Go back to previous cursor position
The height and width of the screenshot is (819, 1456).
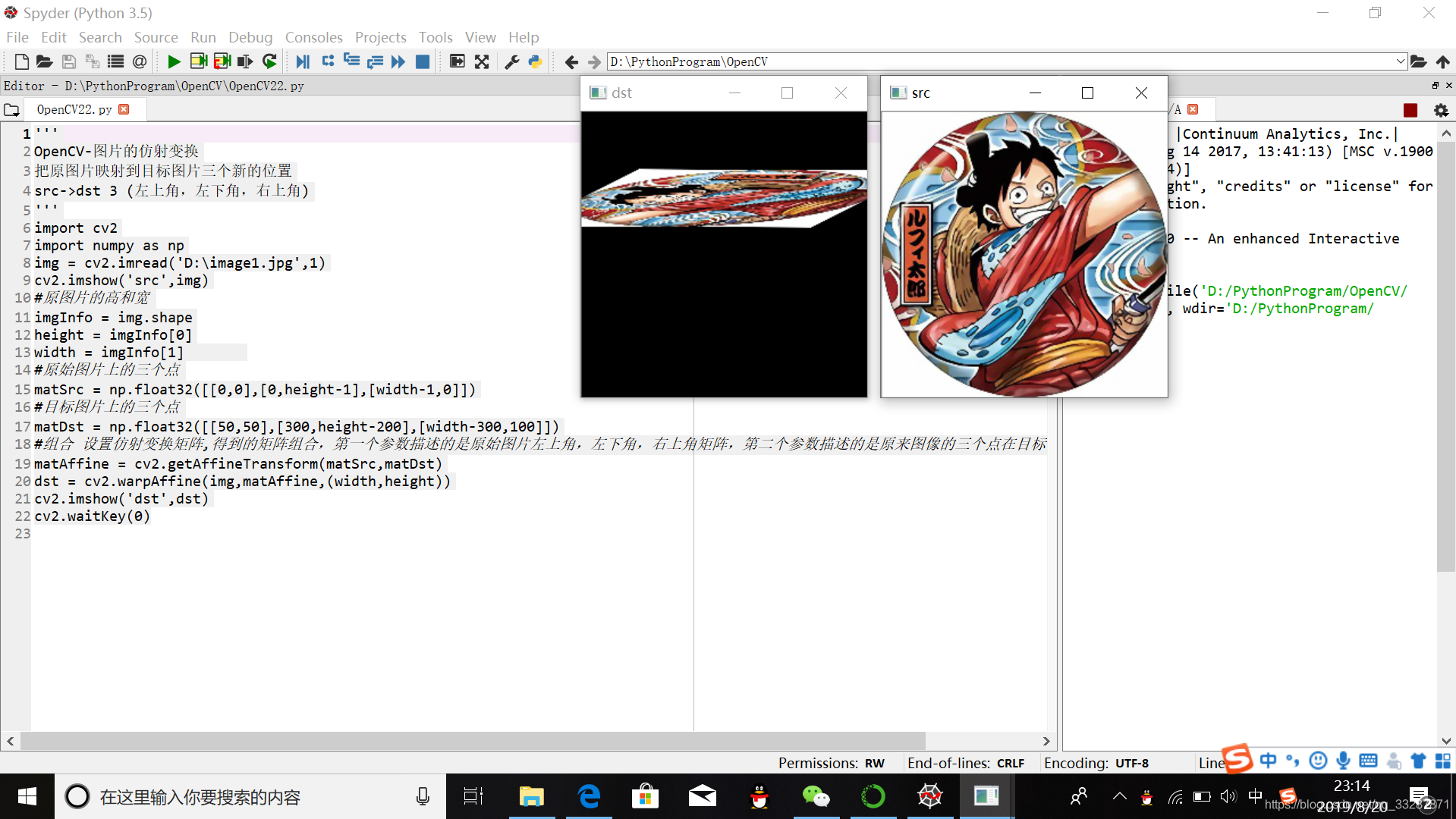[571, 61]
